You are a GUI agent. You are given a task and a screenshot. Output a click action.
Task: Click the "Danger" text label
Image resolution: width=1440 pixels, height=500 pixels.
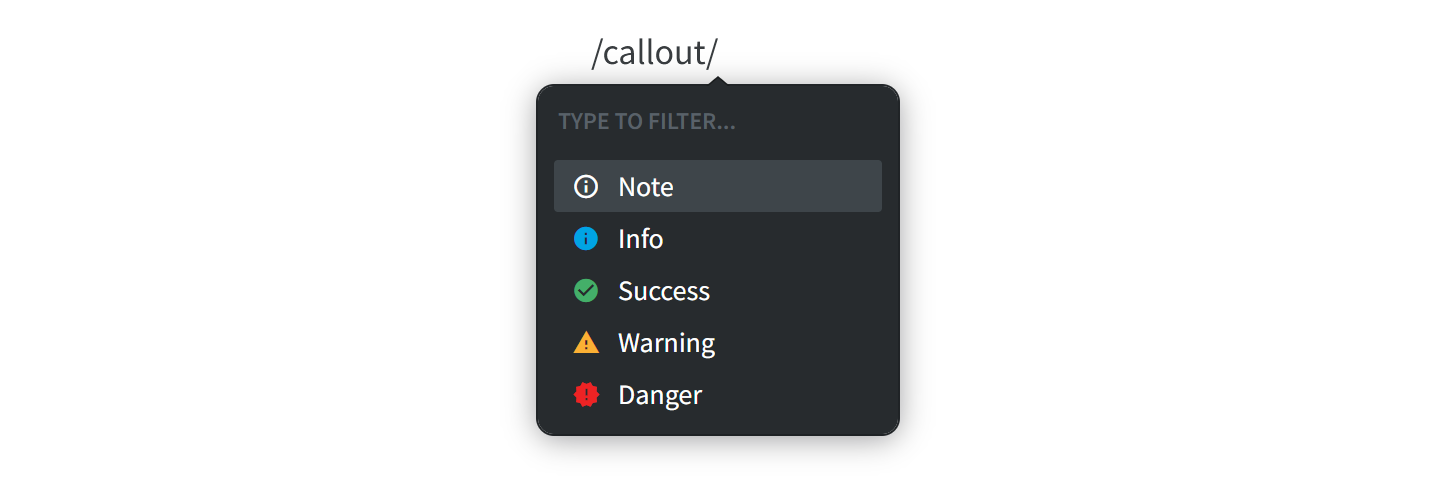pyautogui.click(x=660, y=394)
